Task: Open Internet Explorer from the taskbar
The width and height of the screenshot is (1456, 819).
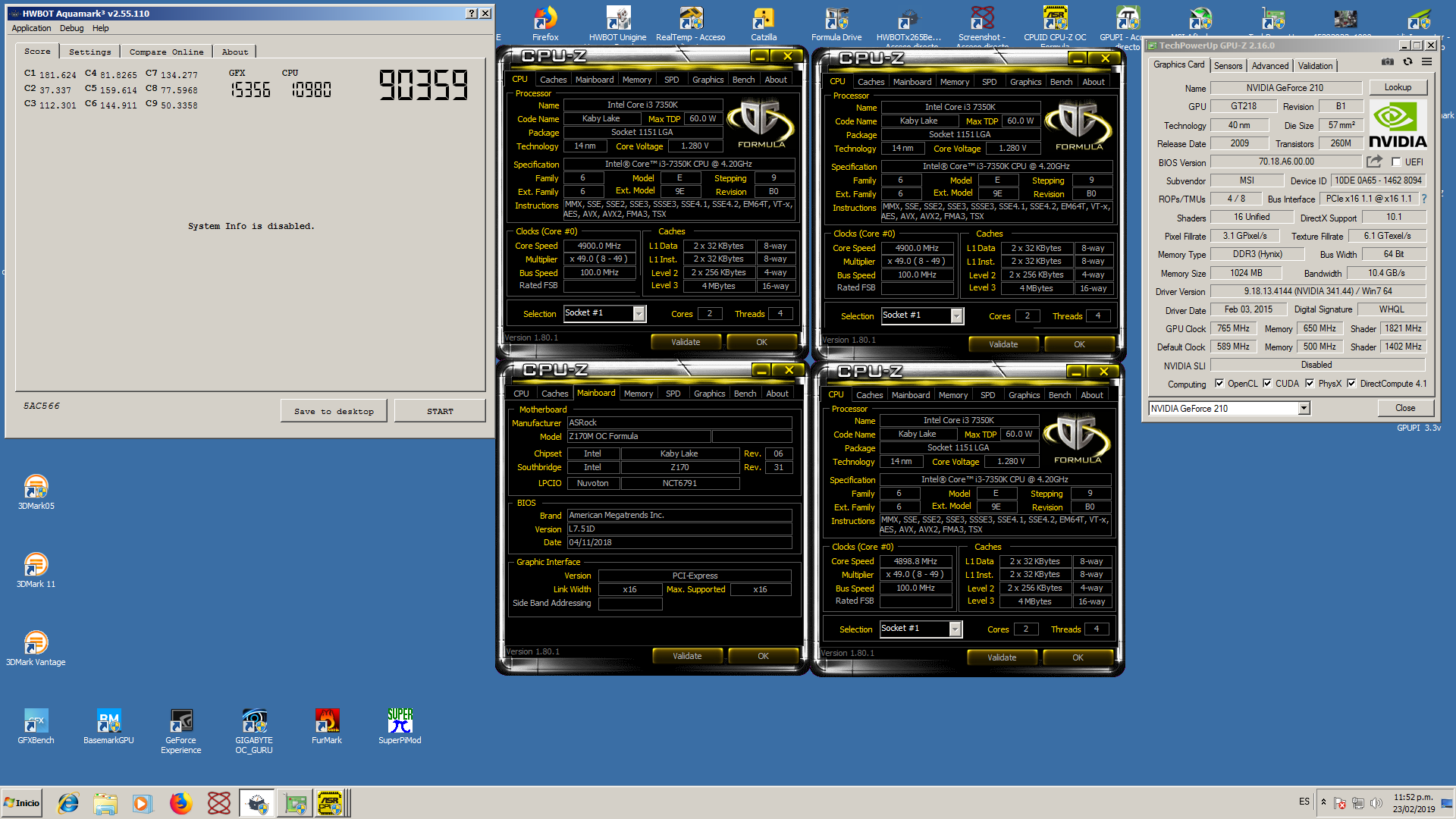Action: pyautogui.click(x=68, y=803)
